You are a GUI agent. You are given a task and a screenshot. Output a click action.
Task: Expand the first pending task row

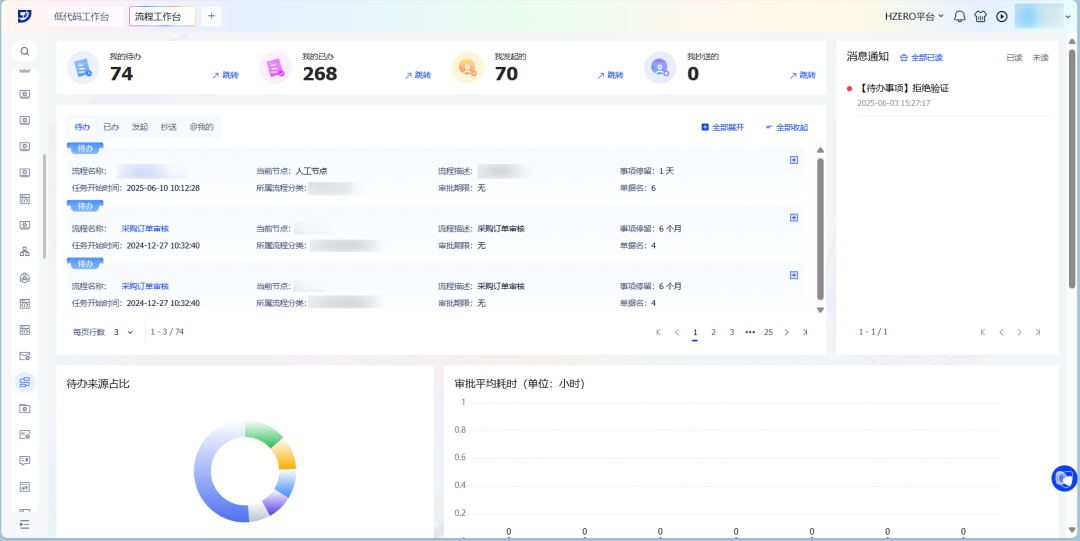click(794, 160)
